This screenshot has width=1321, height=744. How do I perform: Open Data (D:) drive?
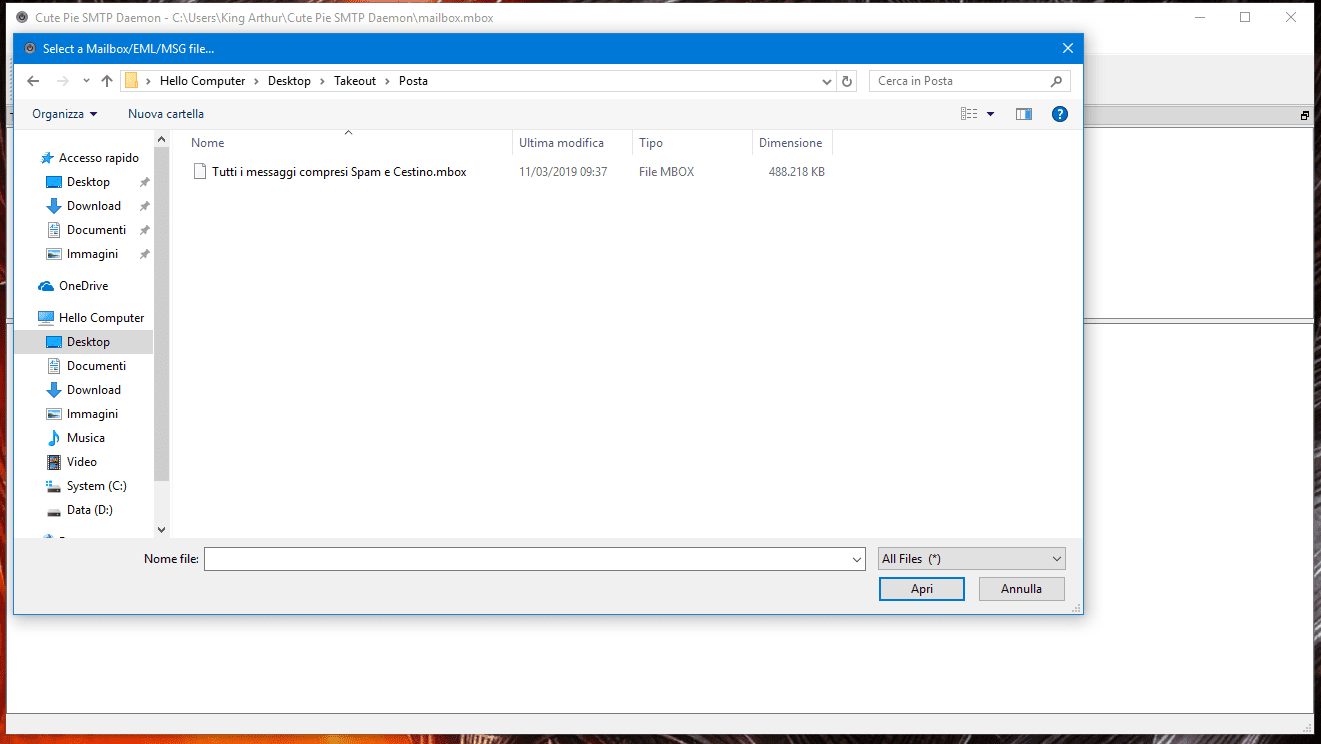tap(89, 510)
